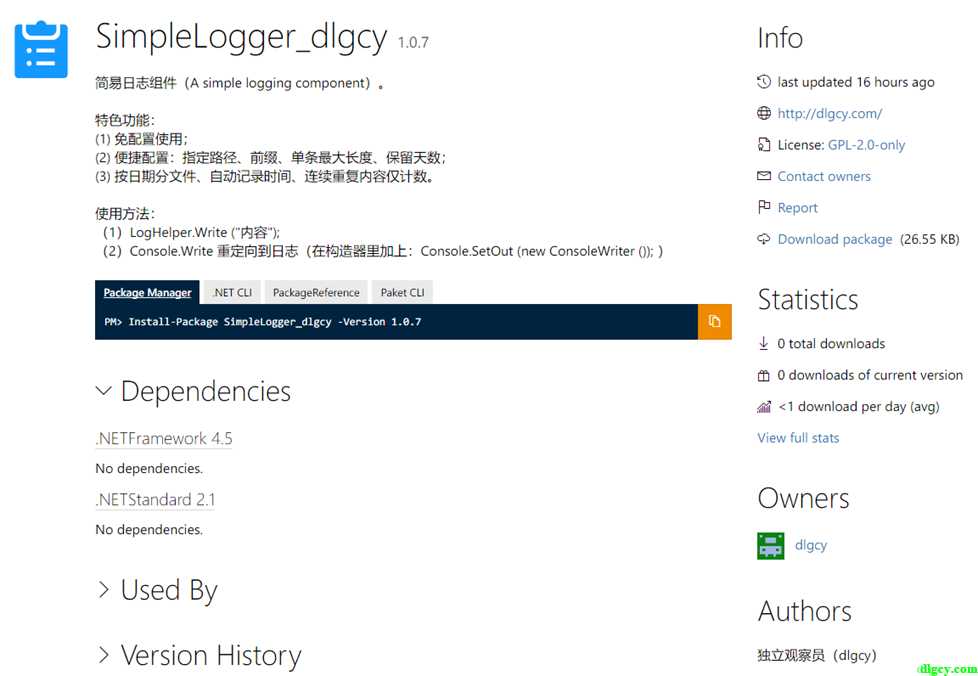This screenshot has width=978, height=676.
Task: Click the 'last updated 16 hours ago' text
Action: point(856,82)
